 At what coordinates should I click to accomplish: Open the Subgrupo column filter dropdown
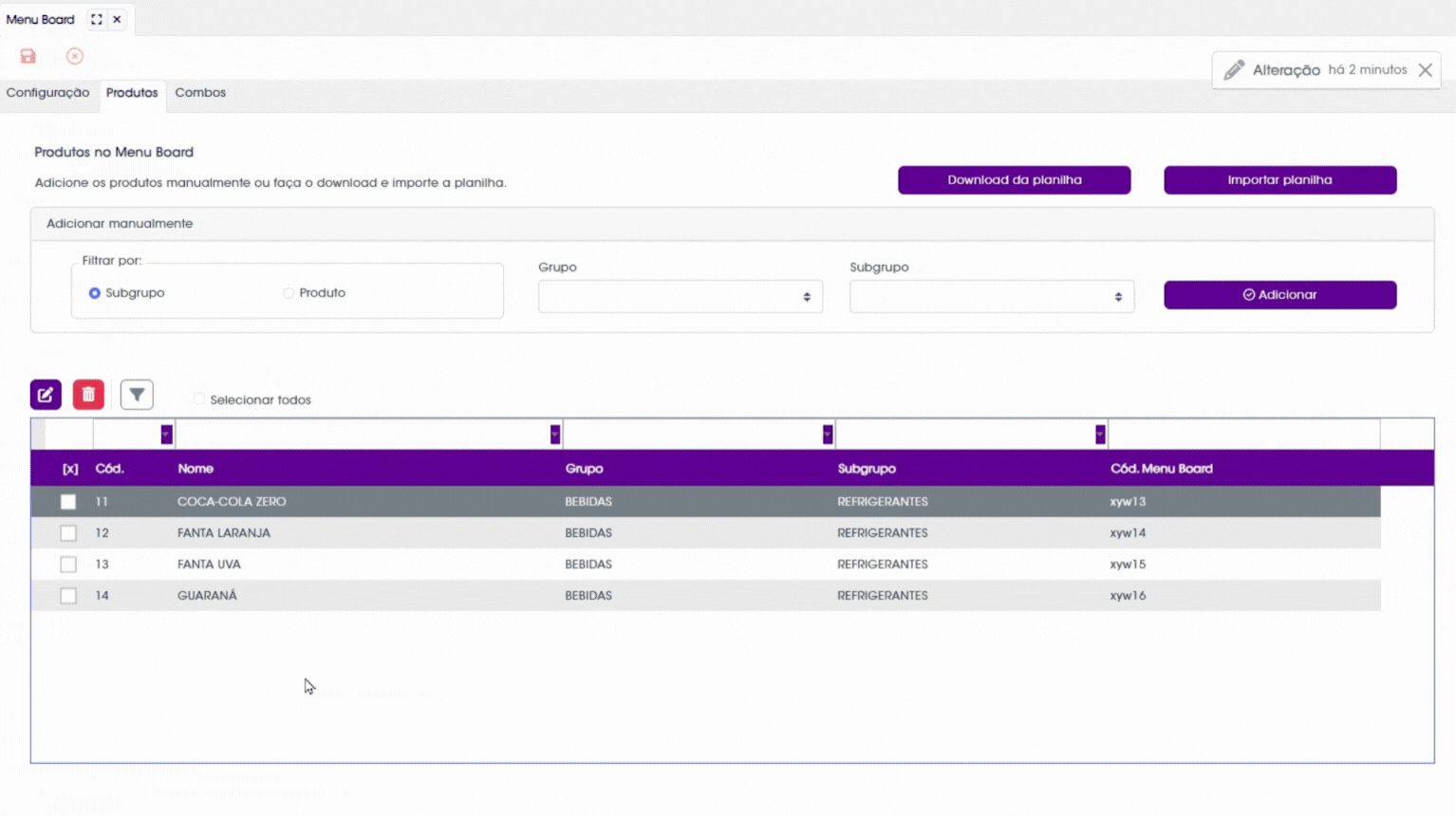1100,435
